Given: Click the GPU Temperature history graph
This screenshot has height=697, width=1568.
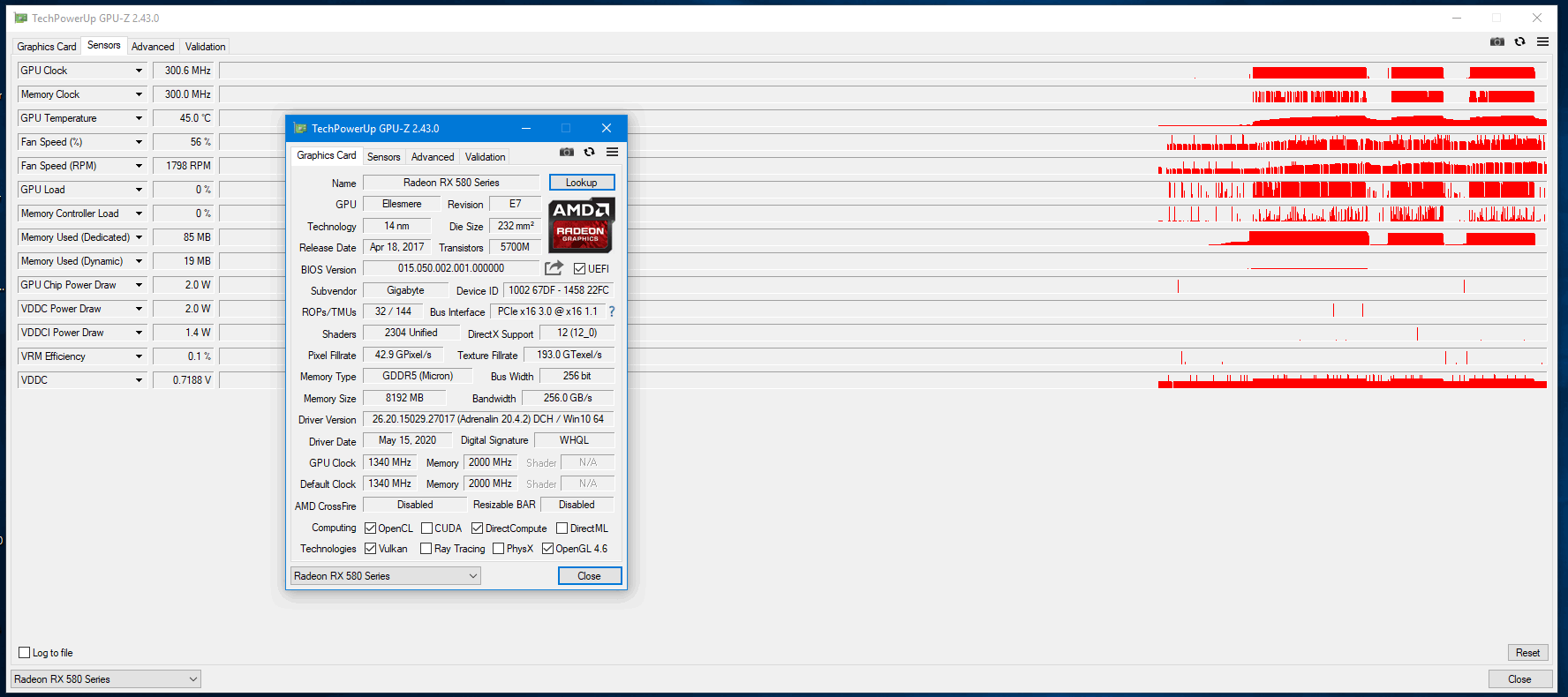Looking at the screenshot, I should point(883,118).
